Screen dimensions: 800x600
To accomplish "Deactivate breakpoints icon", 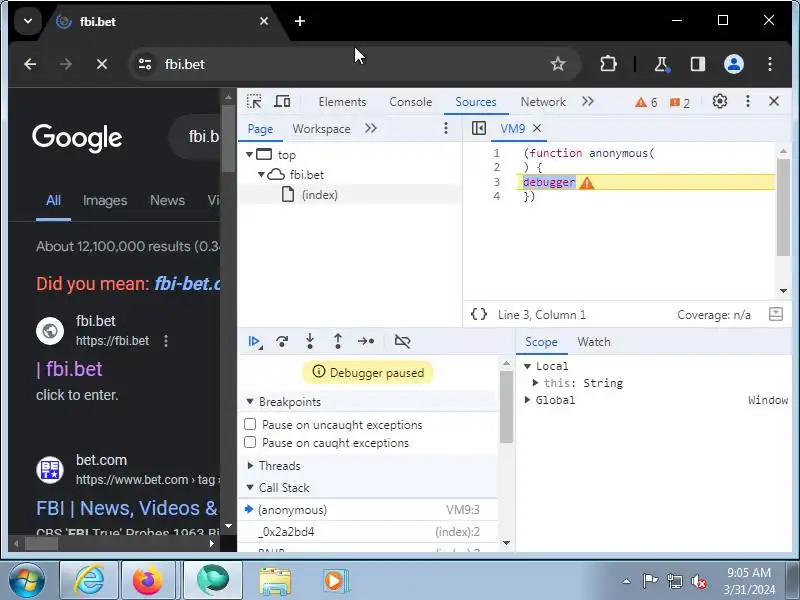I will point(403,341).
